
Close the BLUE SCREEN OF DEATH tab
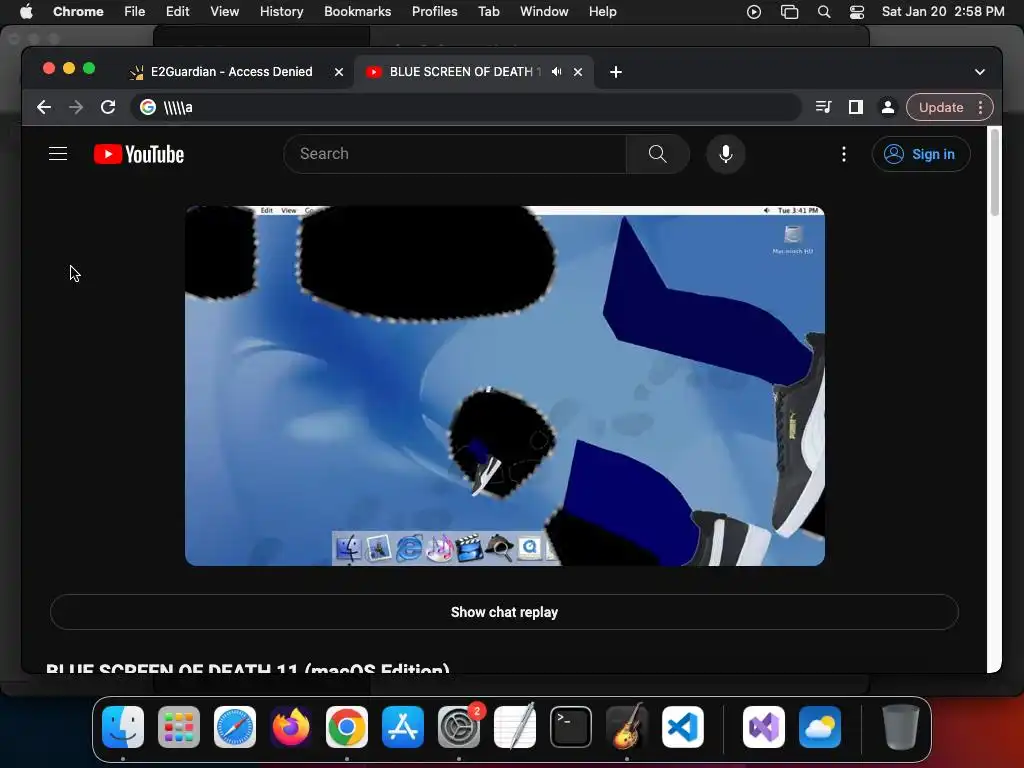coord(578,72)
